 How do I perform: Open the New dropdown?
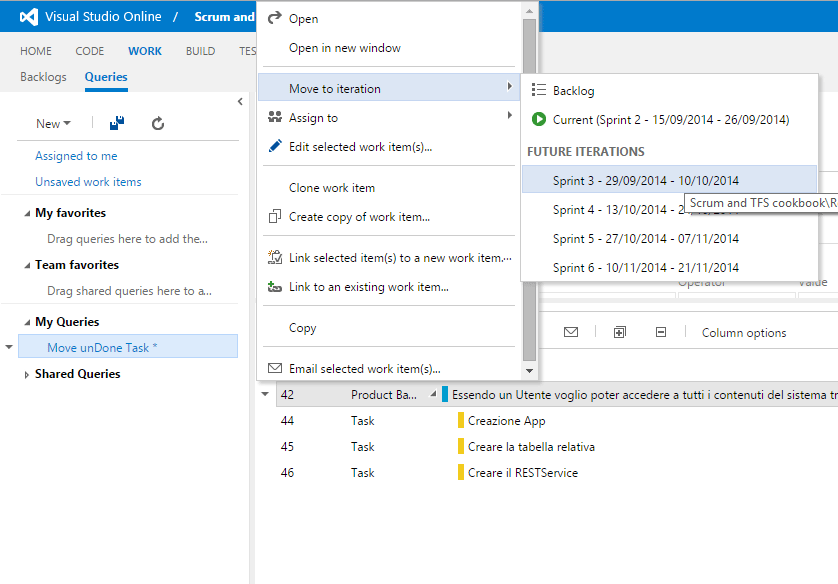click(53, 123)
